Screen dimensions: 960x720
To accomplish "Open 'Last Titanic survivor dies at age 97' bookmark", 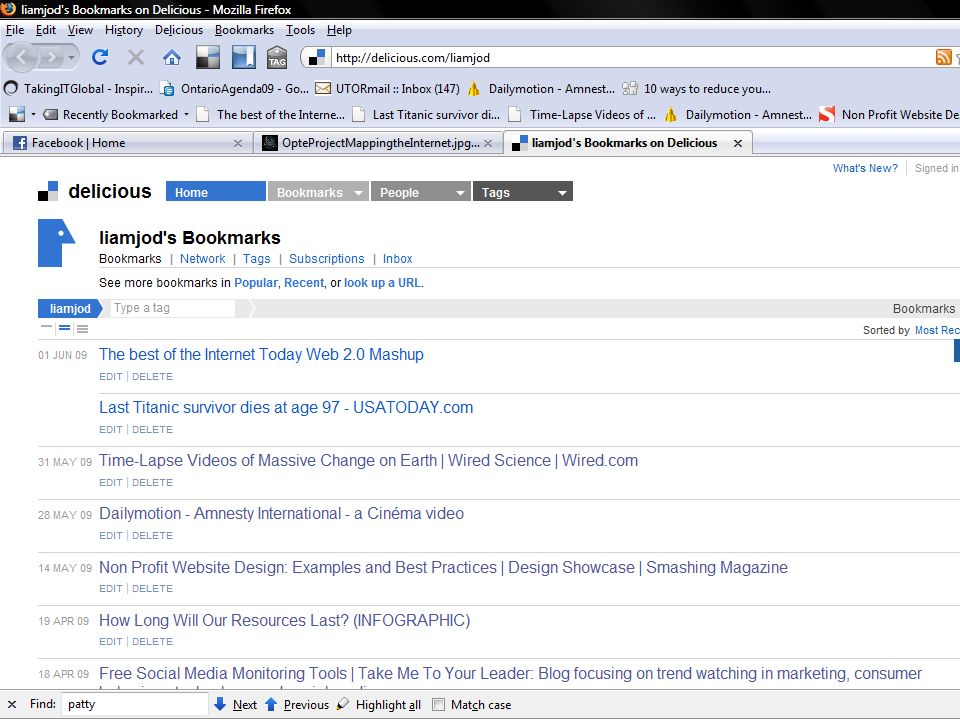I will pyautogui.click(x=286, y=407).
